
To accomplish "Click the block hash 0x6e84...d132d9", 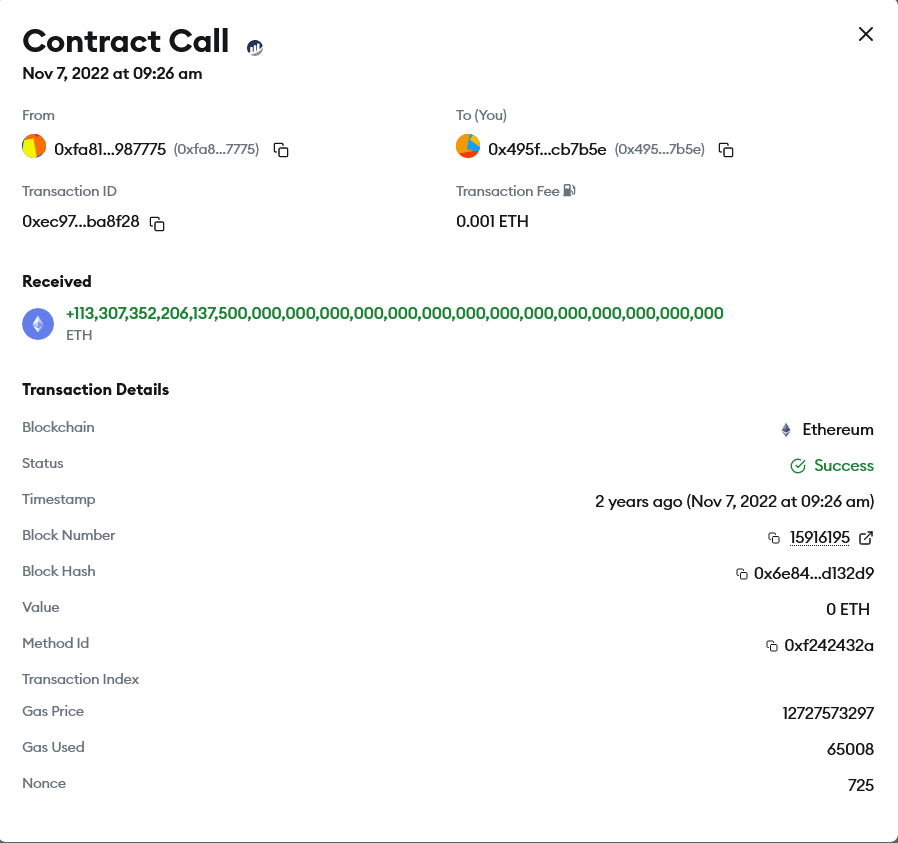I will (x=814, y=574).
